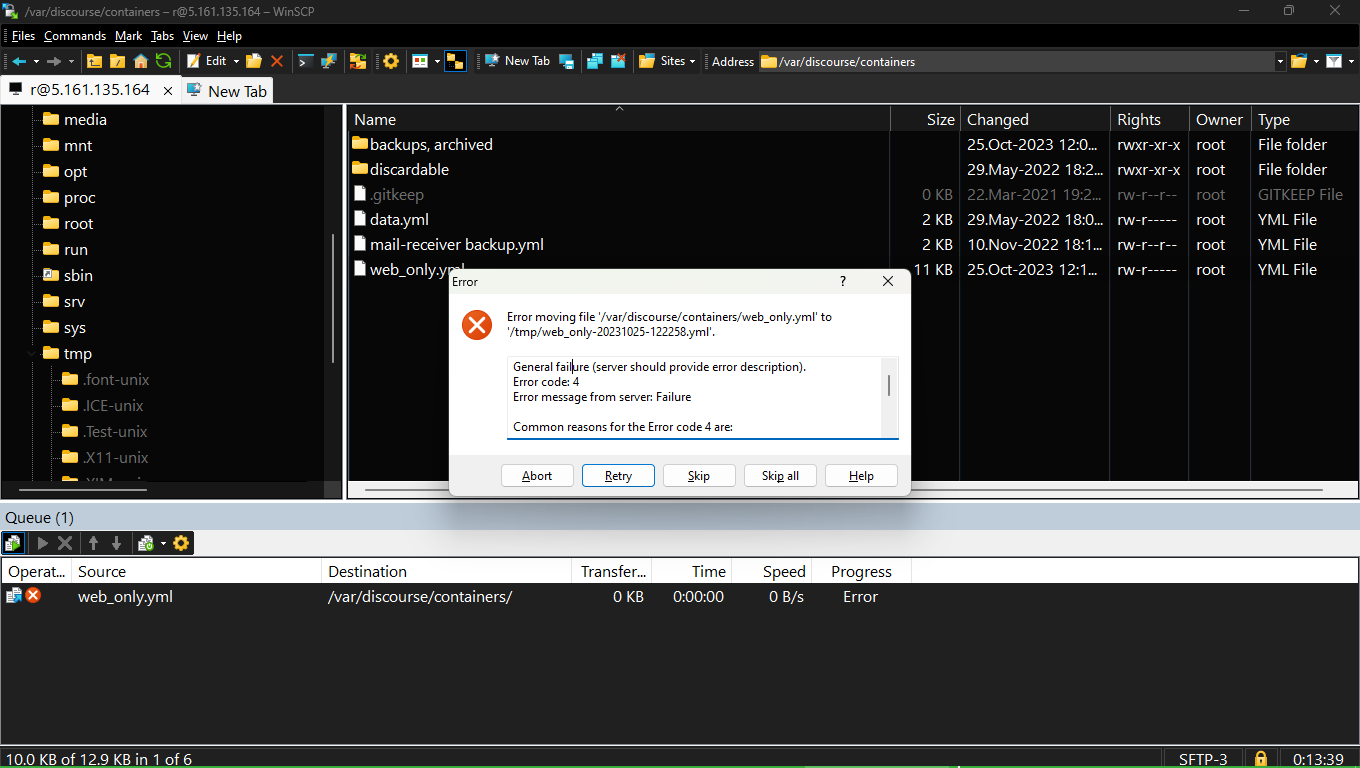The image size is (1360, 768).
Task: Click Help in the Error dialog
Action: pyautogui.click(x=861, y=476)
